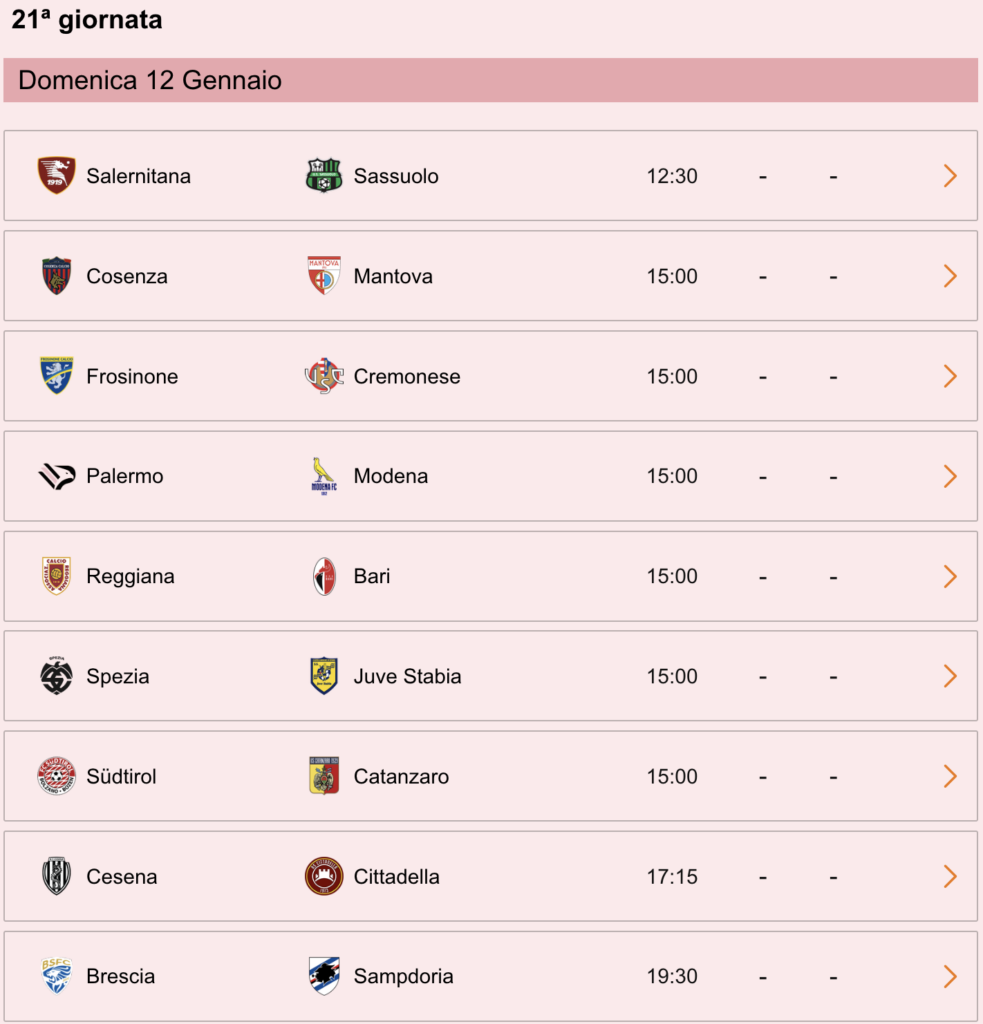This screenshot has height=1024, width=983.
Task: Select the Mantova club logo
Action: (x=324, y=276)
